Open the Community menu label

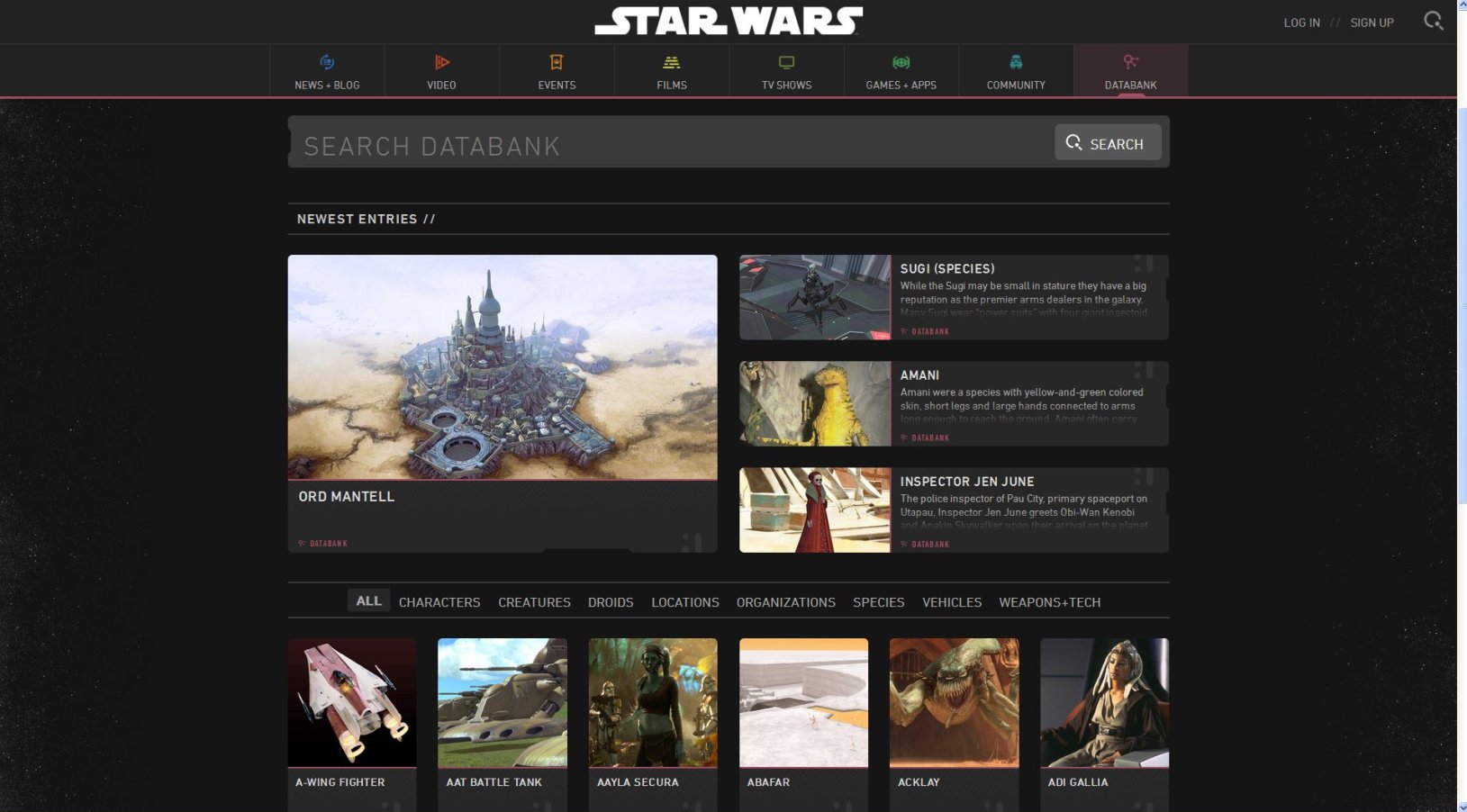coord(1016,85)
